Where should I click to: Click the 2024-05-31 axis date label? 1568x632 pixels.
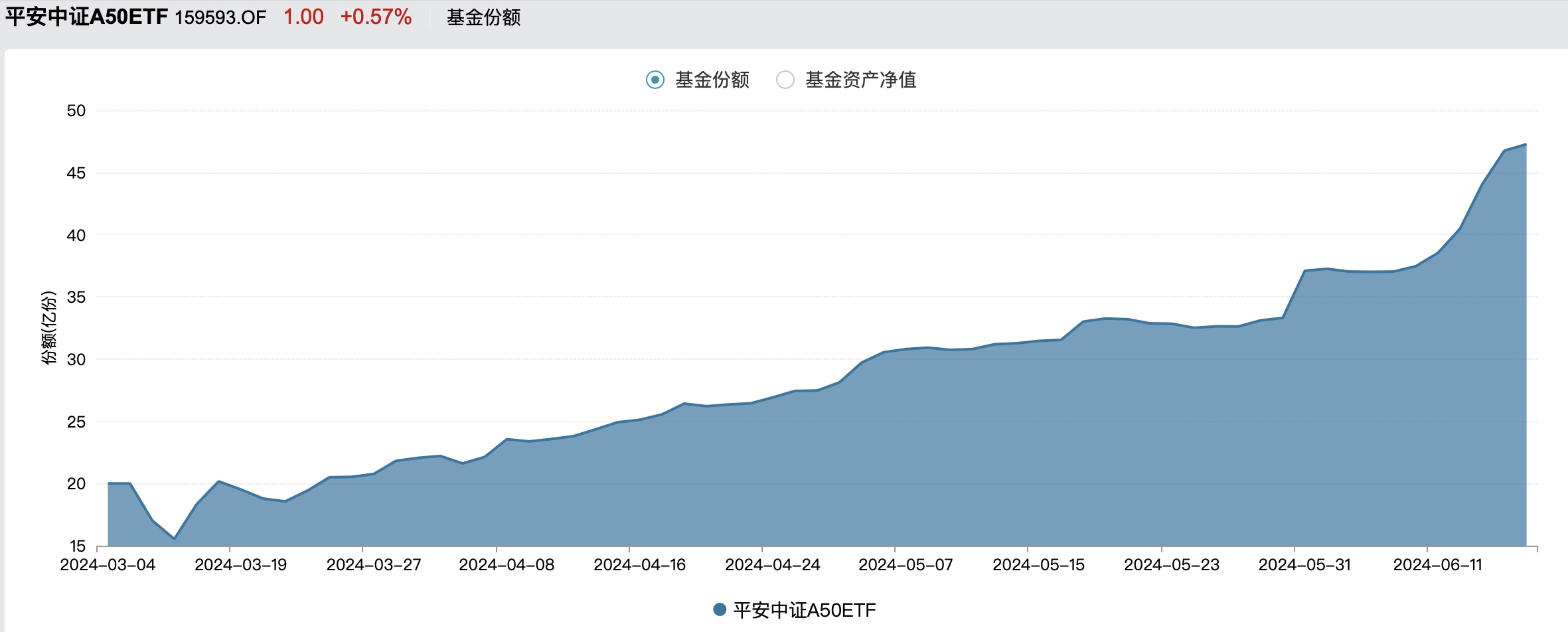(1304, 565)
